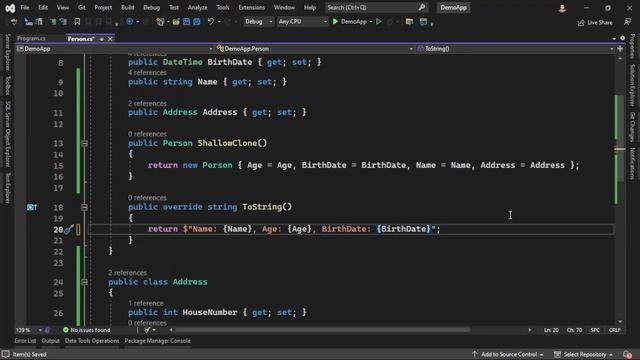Image resolution: width=640 pixels, height=360 pixels.
Task: Click the feedback icon beside Live Share
Action: (x=627, y=22)
